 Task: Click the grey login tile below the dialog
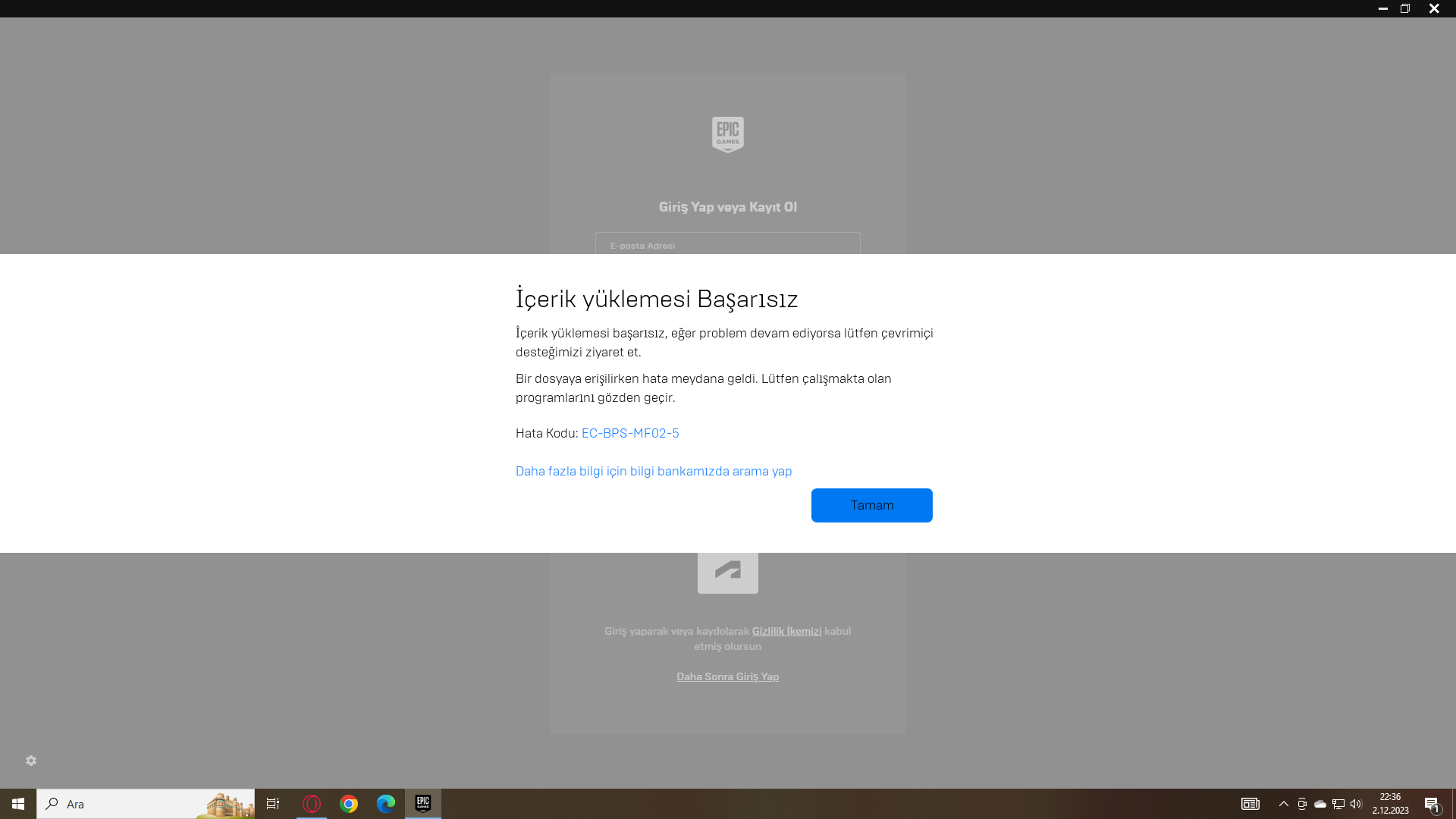[727, 573]
